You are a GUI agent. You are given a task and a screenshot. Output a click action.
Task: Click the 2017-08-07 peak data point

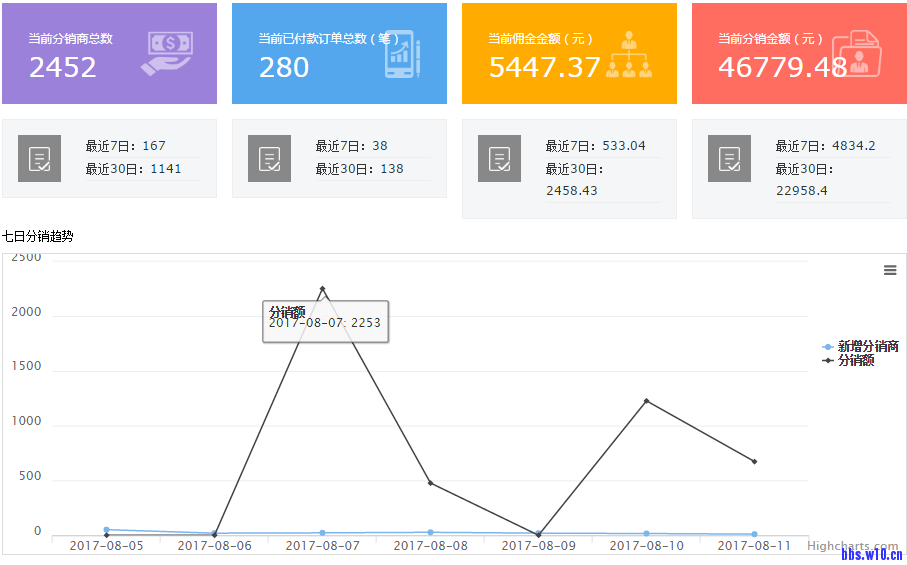pyautogui.click(x=322, y=289)
